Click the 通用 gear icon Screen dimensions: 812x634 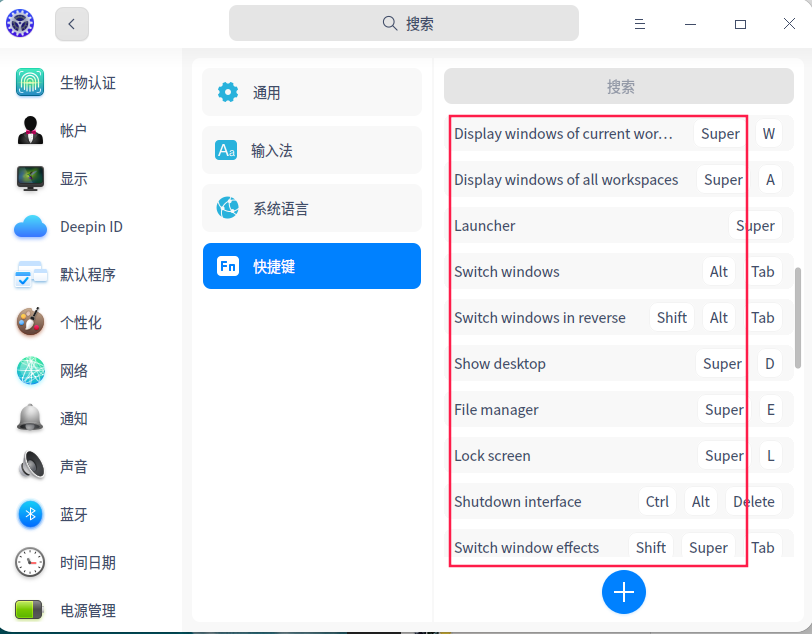click(x=228, y=92)
